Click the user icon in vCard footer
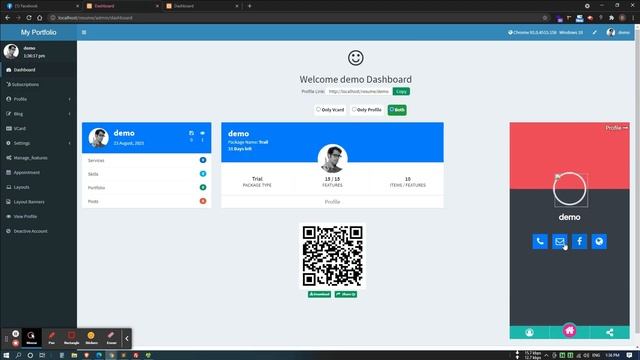Image resolution: width=640 pixels, height=360 pixels. 529,333
